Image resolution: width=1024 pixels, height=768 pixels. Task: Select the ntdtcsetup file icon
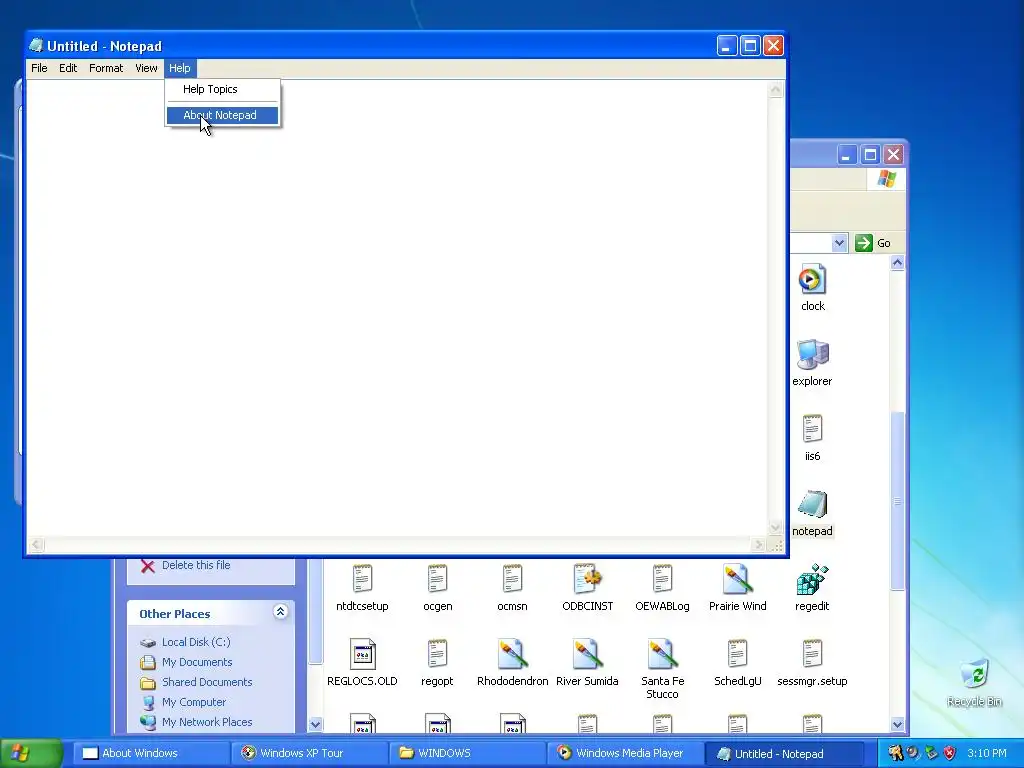point(362,579)
